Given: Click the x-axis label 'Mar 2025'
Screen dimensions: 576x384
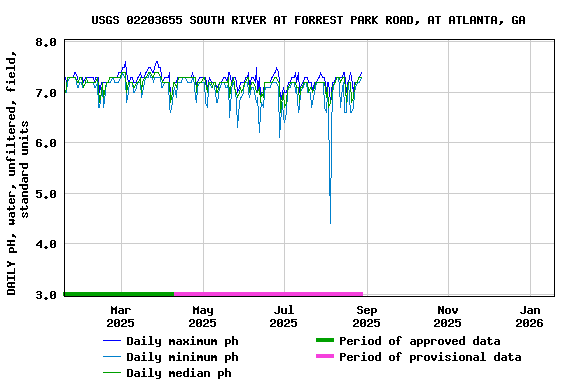Looking at the screenshot, I should 120,317.
